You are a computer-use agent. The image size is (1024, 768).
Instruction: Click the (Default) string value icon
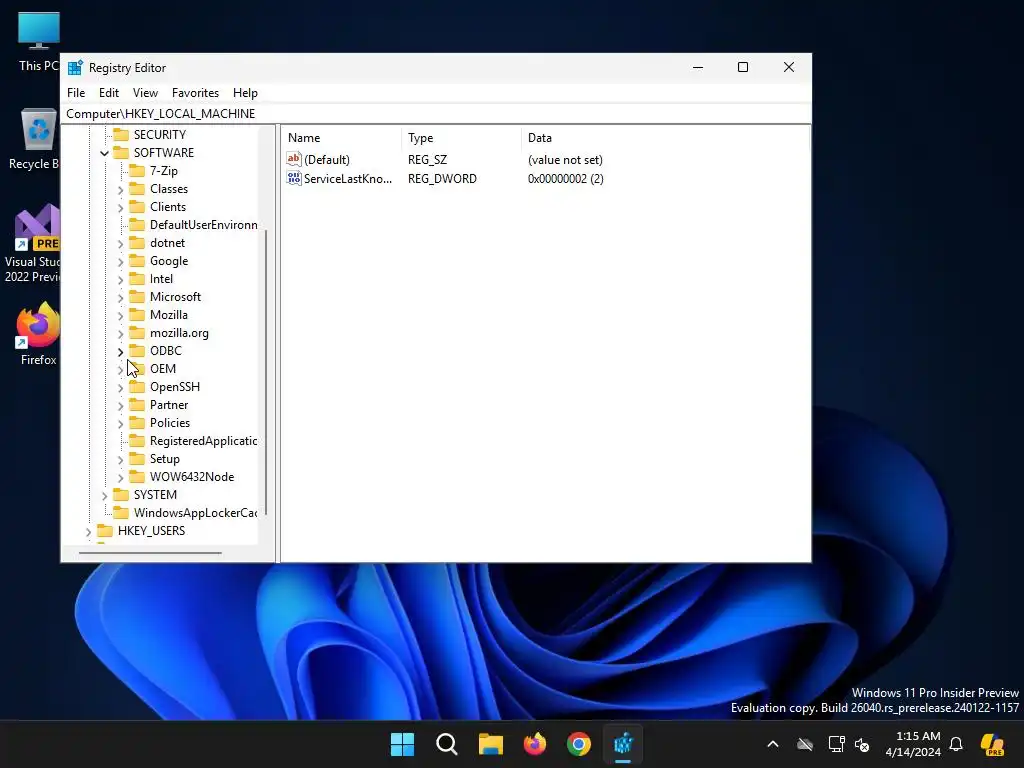tap(294, 159)
